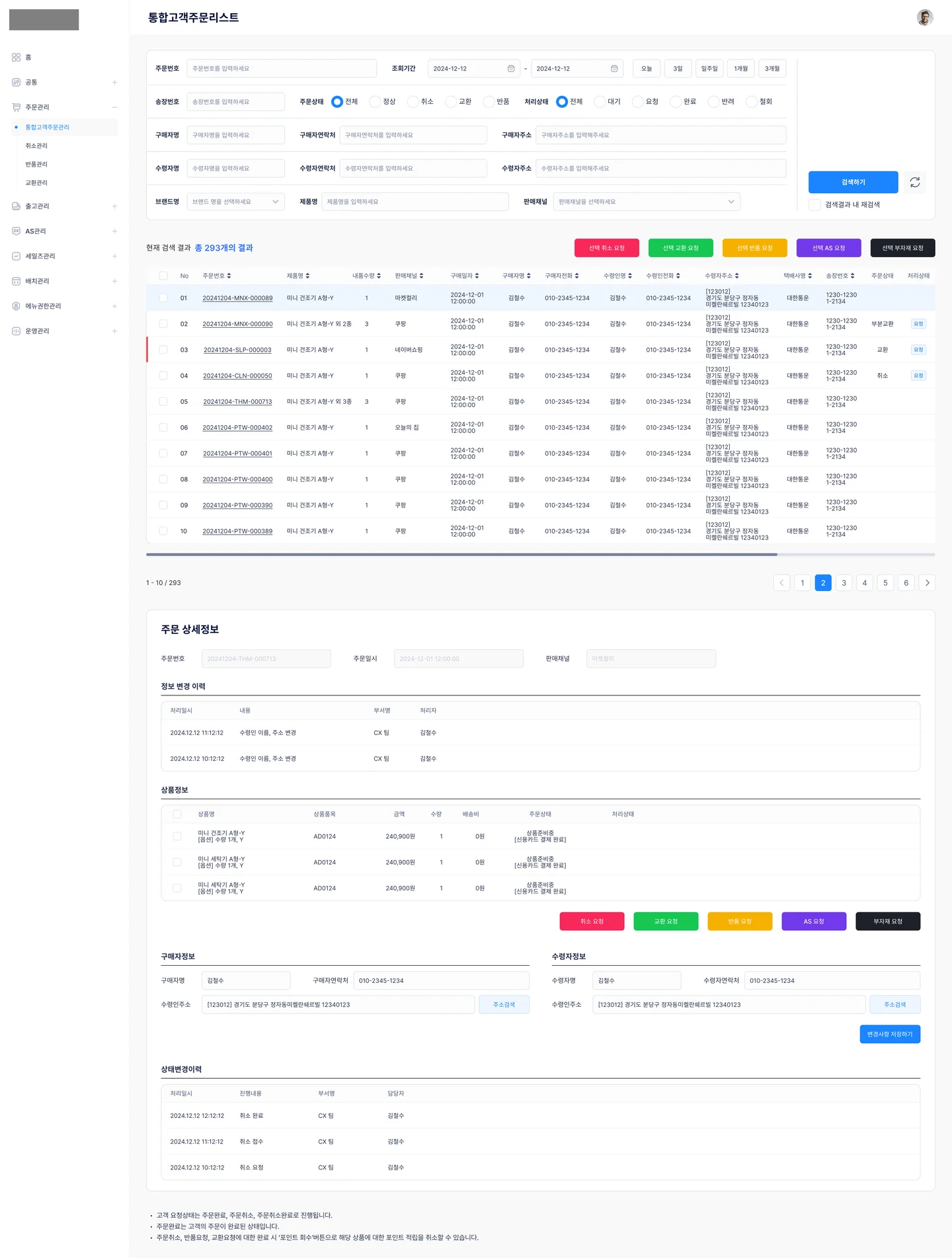Image resolution: width=952 pixels, height=1258 pixels.
Task: Click the 배치관리 sidebar icon
Action: click(17, 281)
